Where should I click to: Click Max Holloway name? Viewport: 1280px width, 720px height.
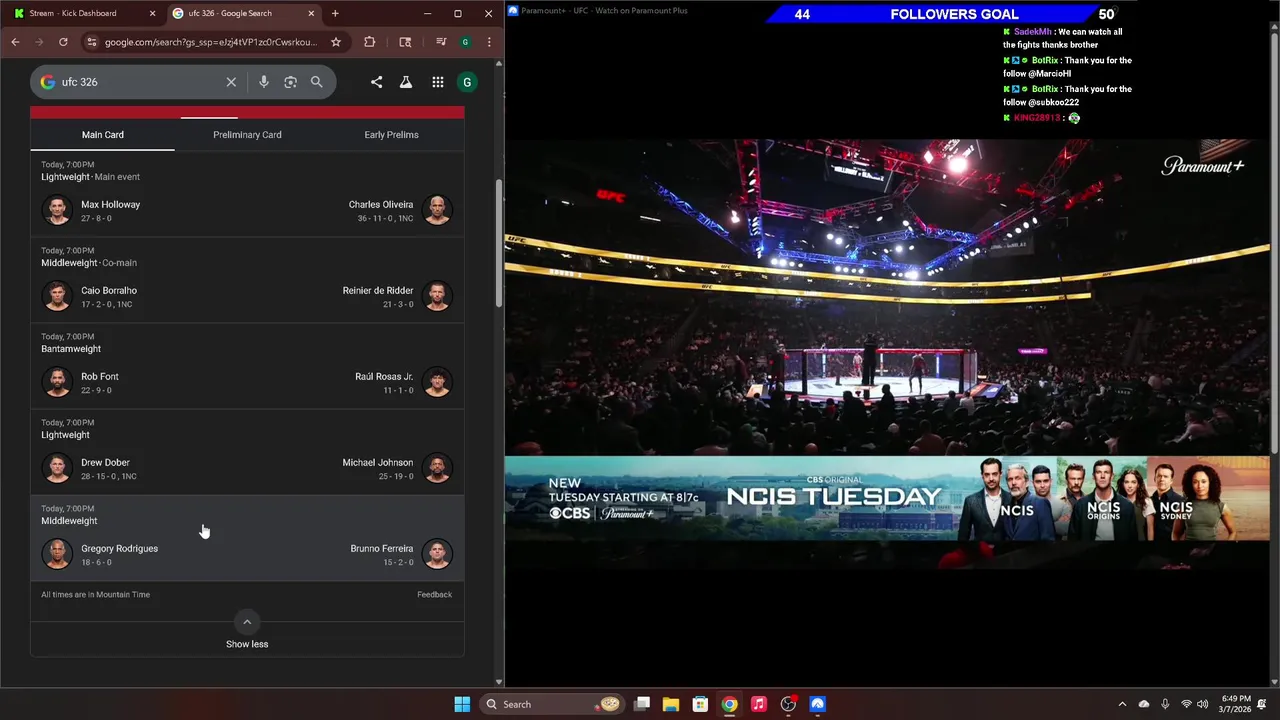110,205
